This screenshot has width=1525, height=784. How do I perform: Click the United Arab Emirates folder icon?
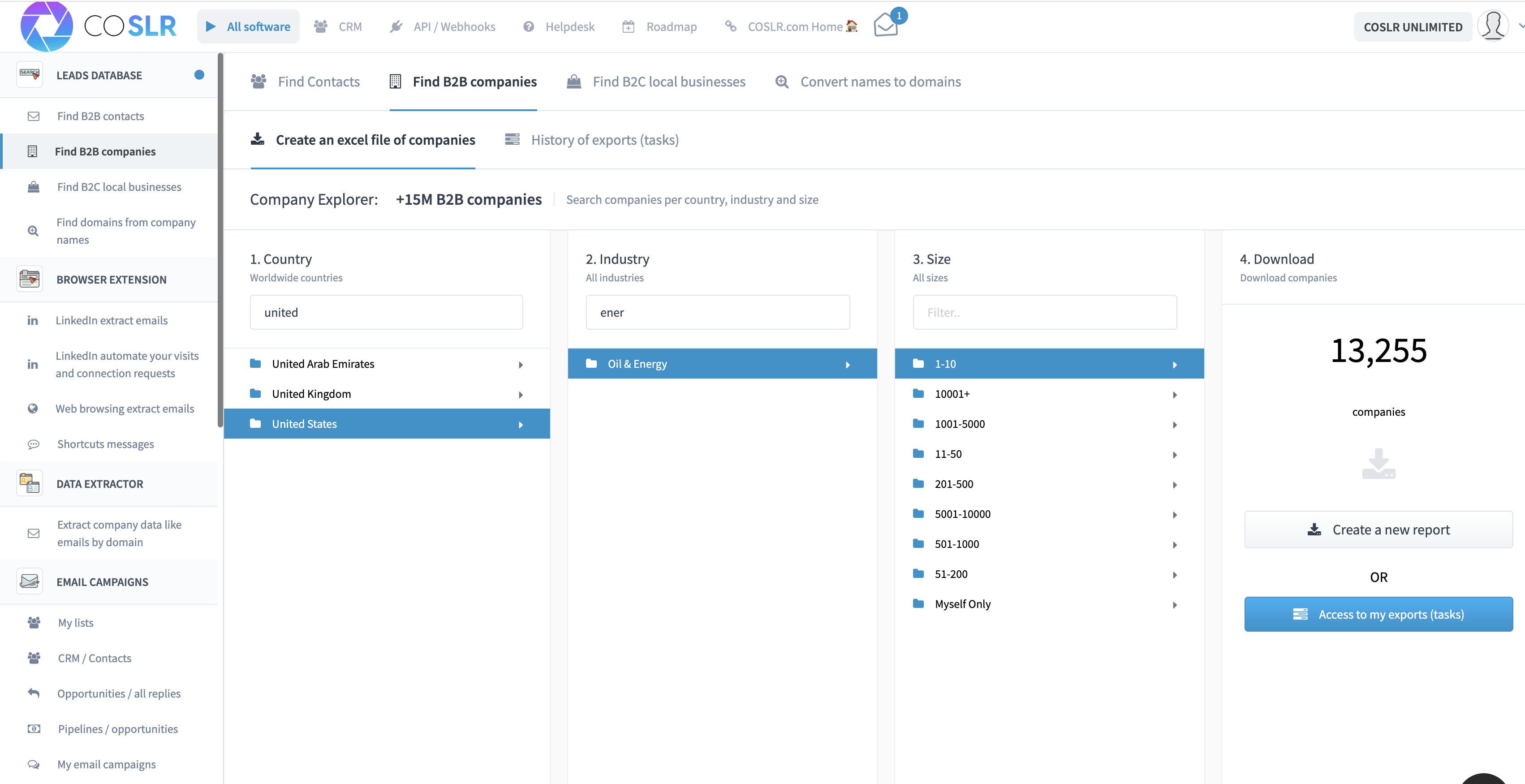click(x=256, y=363)
